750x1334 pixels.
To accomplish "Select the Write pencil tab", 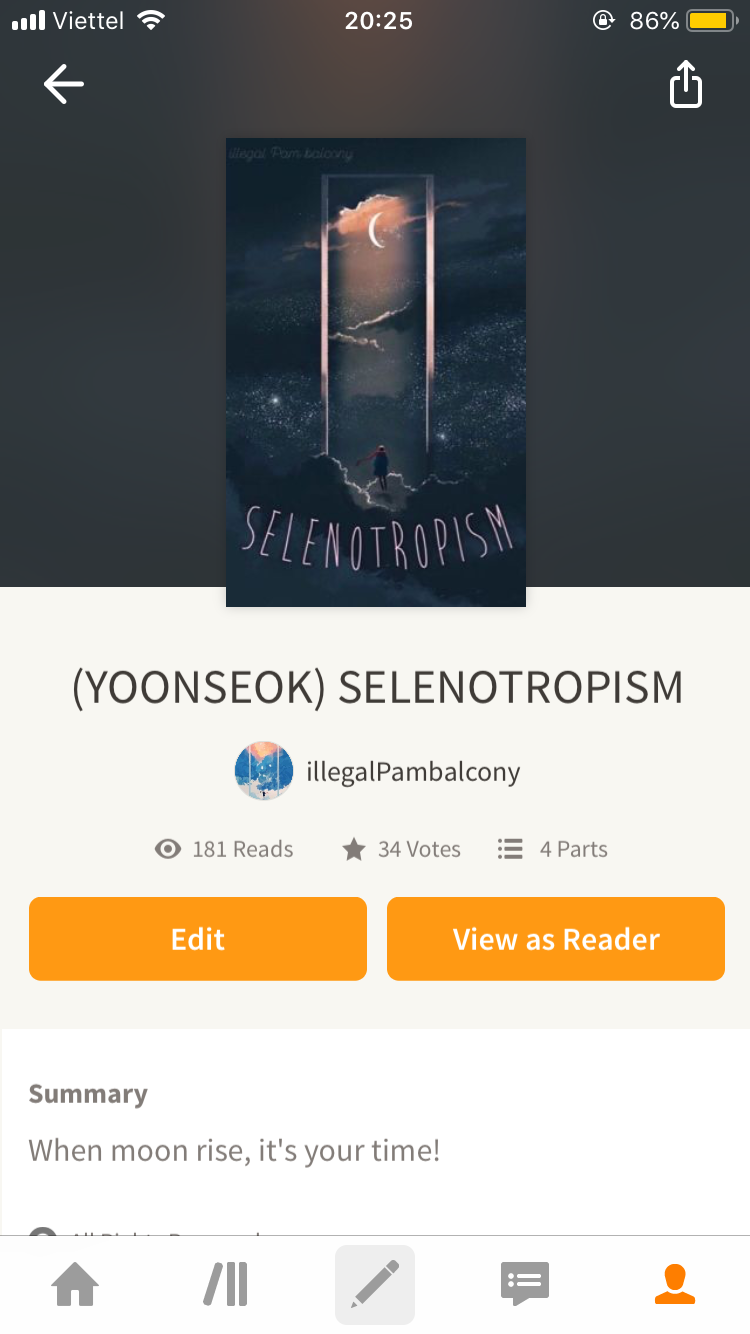I will tap(375, 1284).
